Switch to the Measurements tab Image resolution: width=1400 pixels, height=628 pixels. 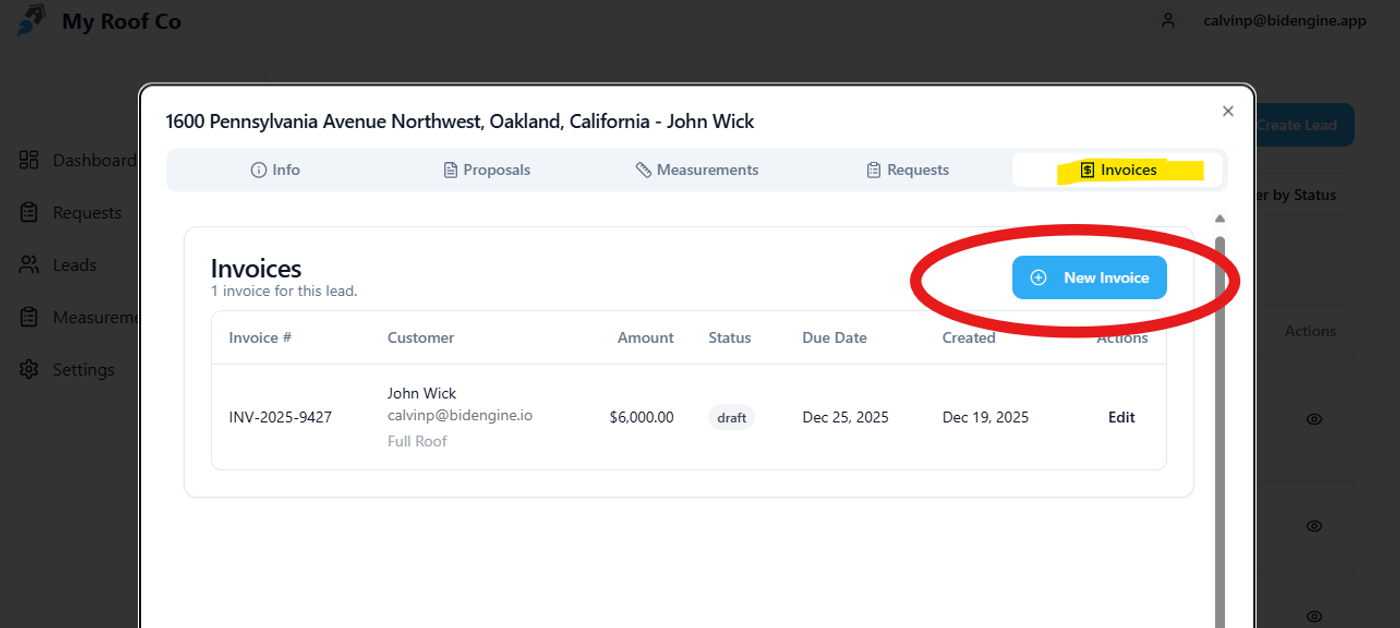coord(697,170)
